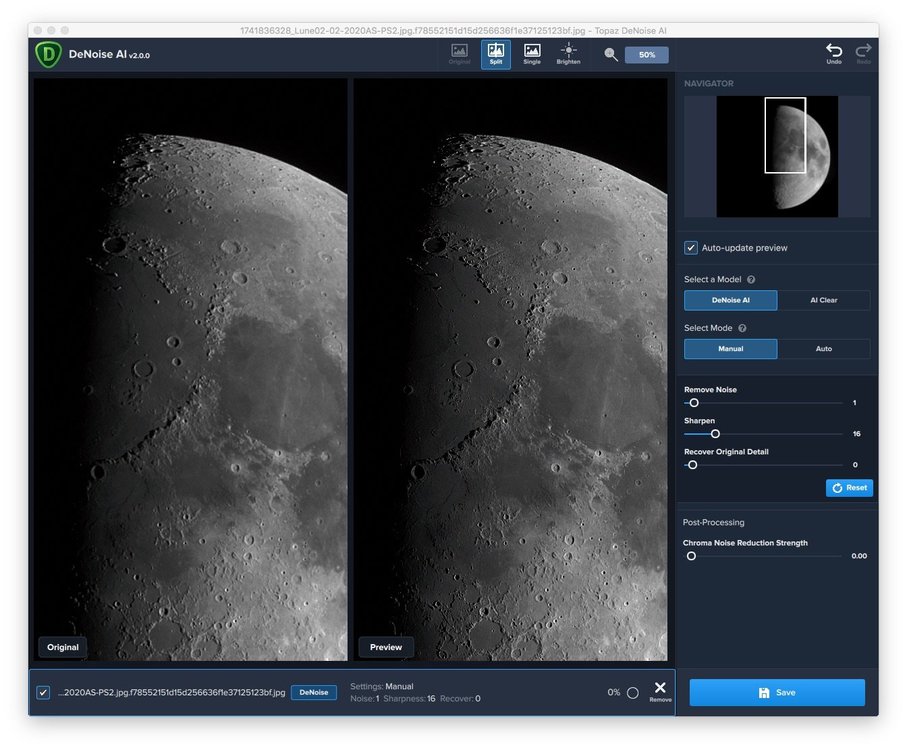Save the processed image
The width and height of the screenshot is (907, 750).
tap(777, 693)
